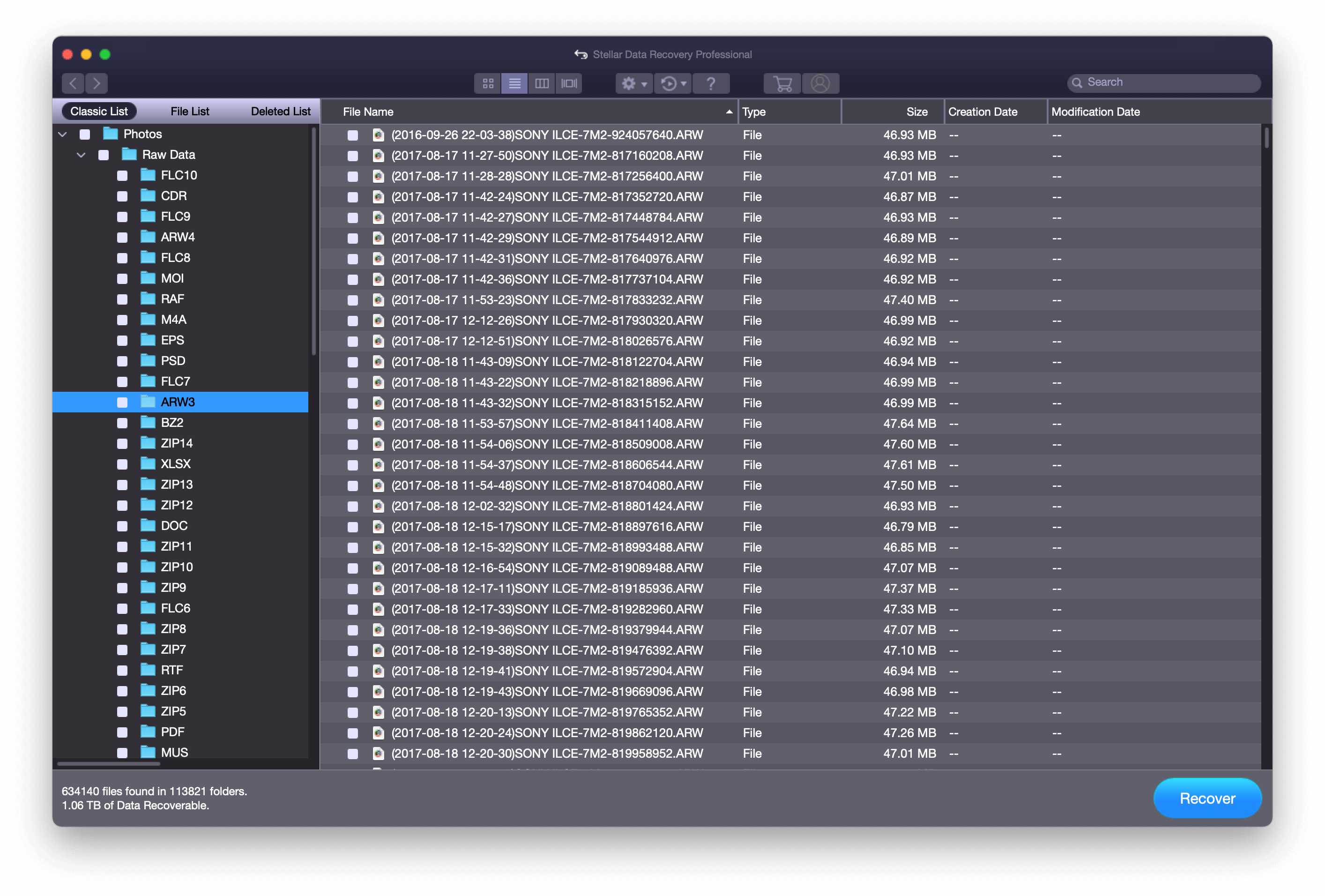Go forward with the right arrow
The width and height of the screenshot is (1325, 896).
coord(97,83)
